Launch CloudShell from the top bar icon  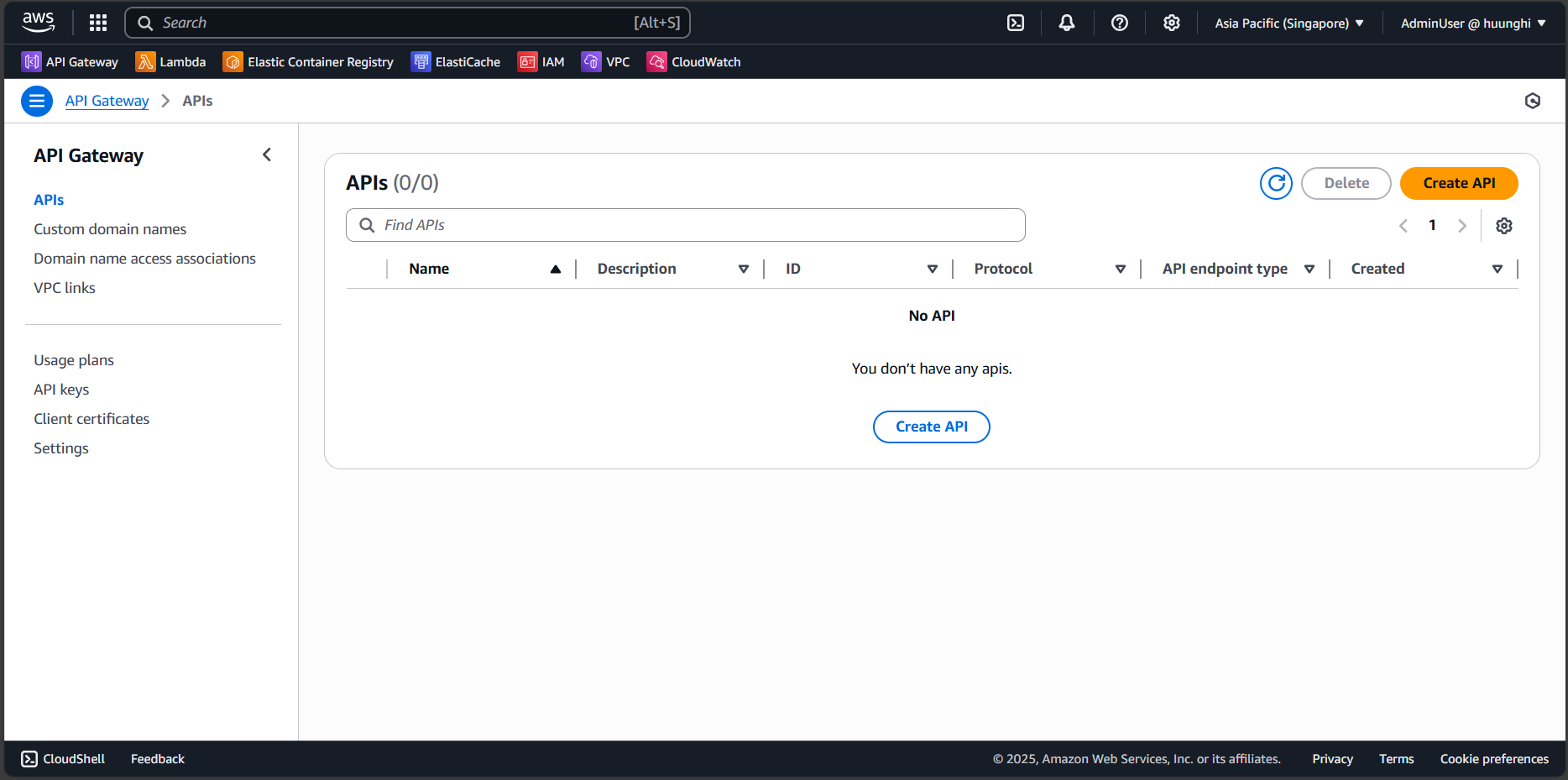1016,23
